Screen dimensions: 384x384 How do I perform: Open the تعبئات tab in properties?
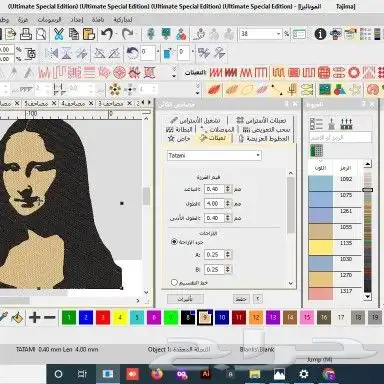(x=213, y=138)
